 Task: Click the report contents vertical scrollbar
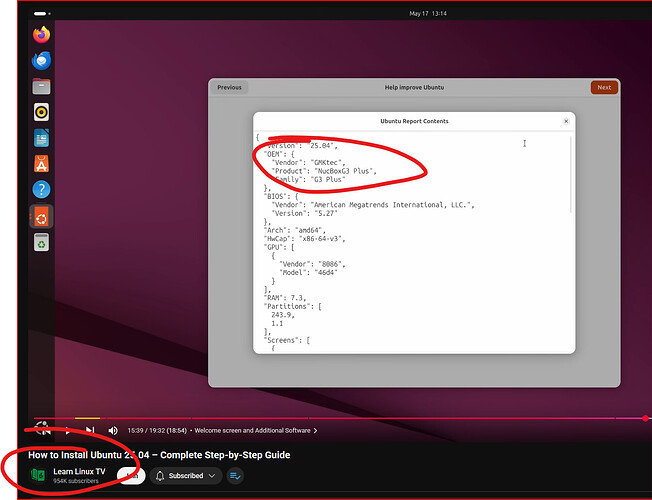point(571,175)
